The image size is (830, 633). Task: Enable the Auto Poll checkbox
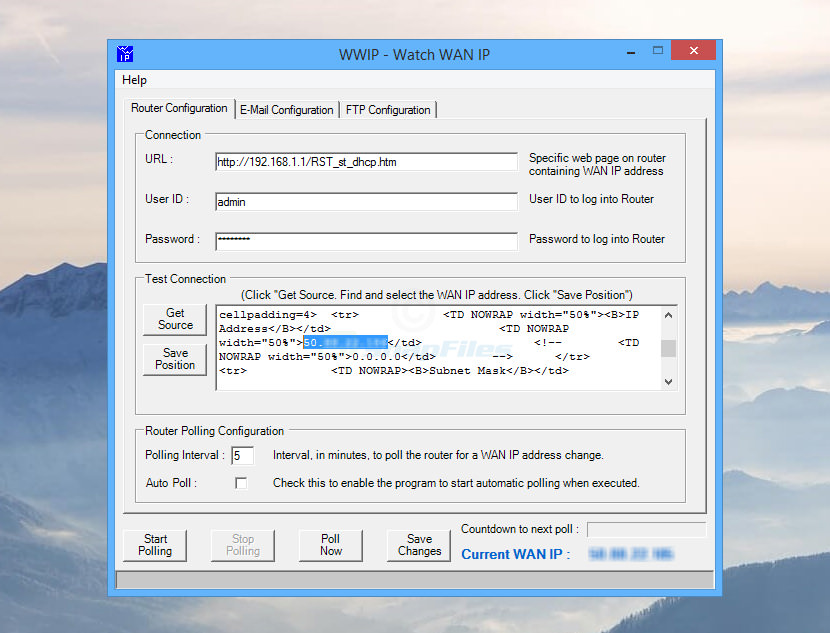(241, 483)
